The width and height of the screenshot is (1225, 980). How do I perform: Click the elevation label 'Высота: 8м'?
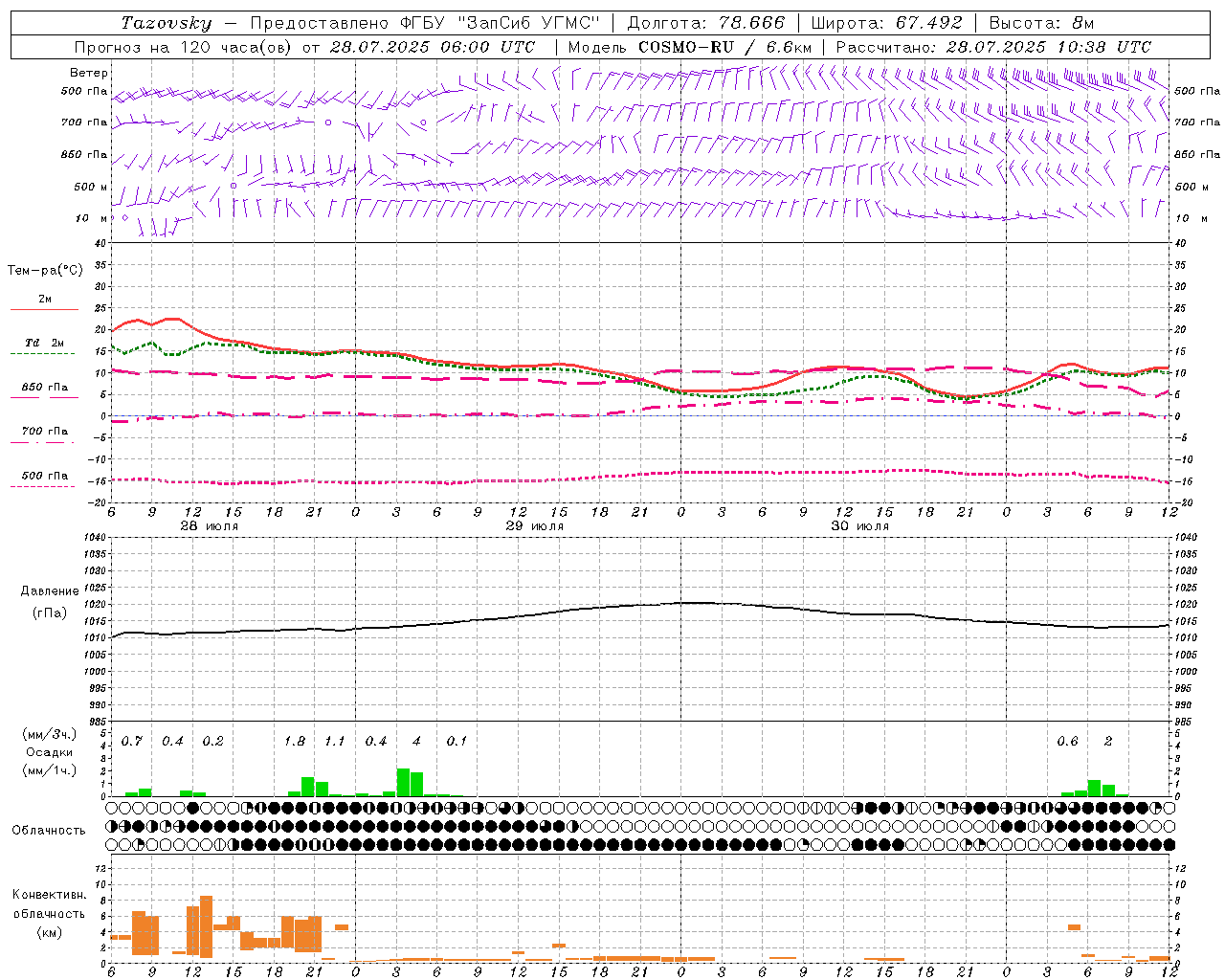1041,23
